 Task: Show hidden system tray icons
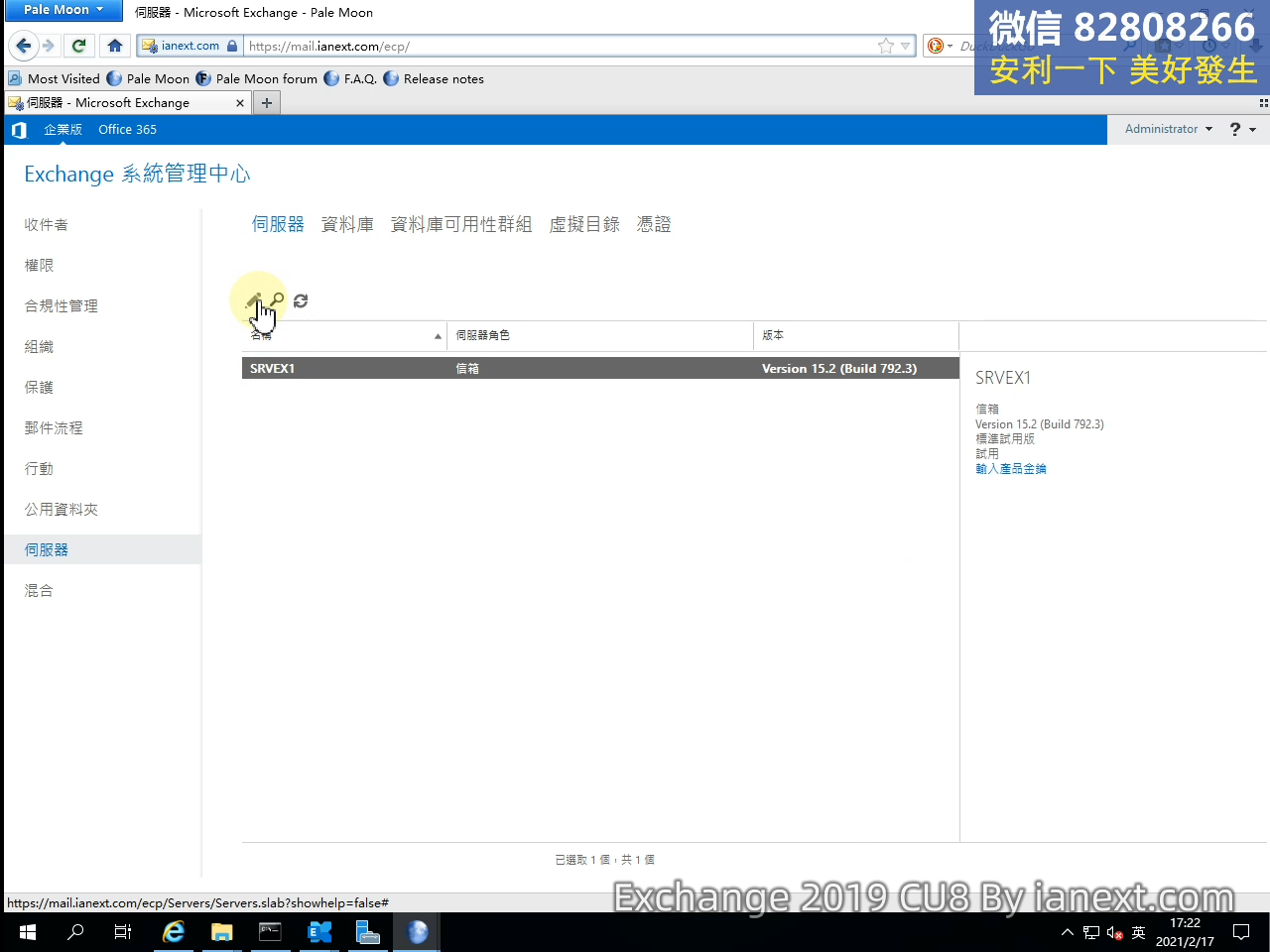click(x=1068, y=932)
